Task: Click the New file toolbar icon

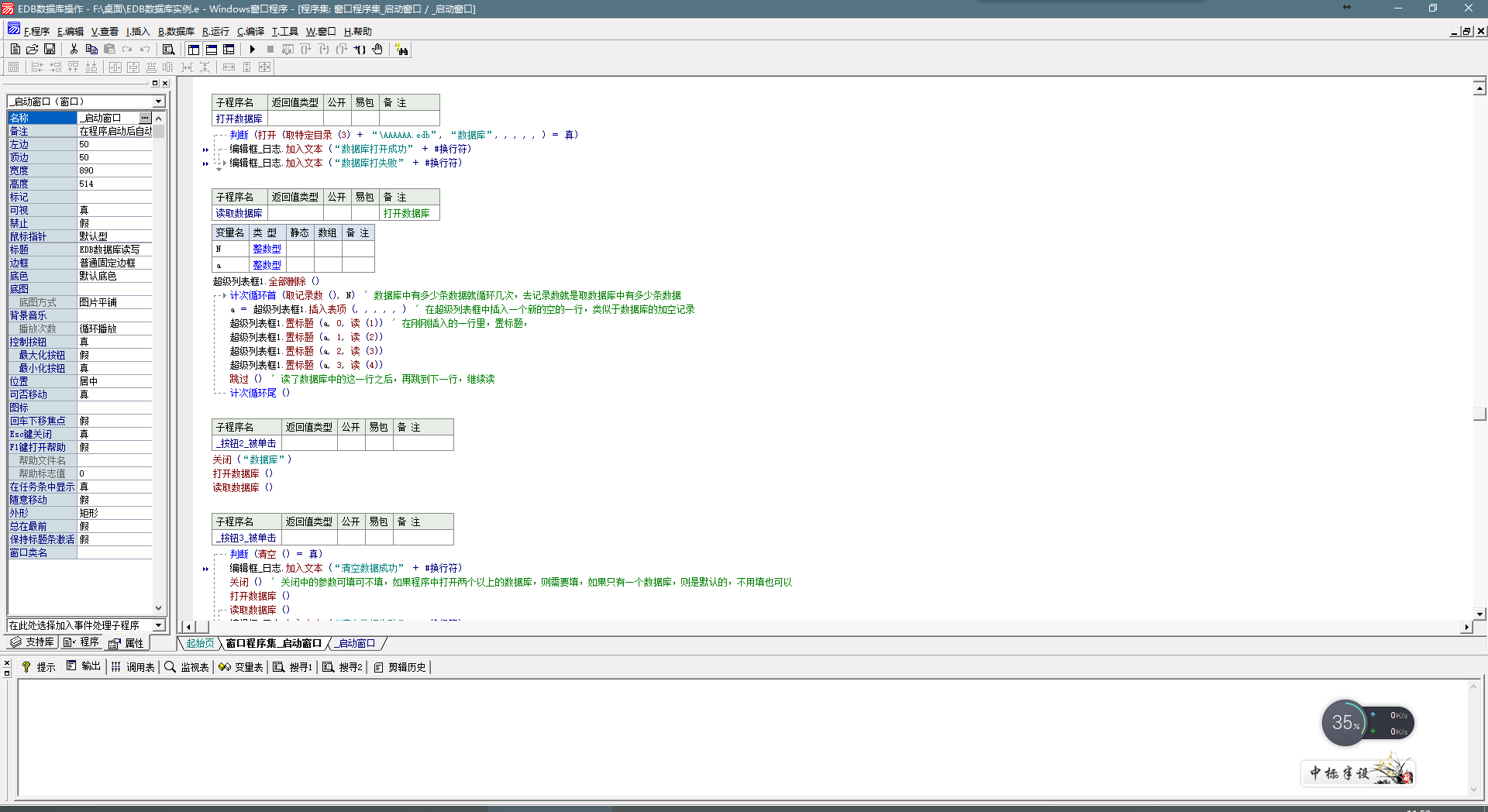Action: coord(15,49)
